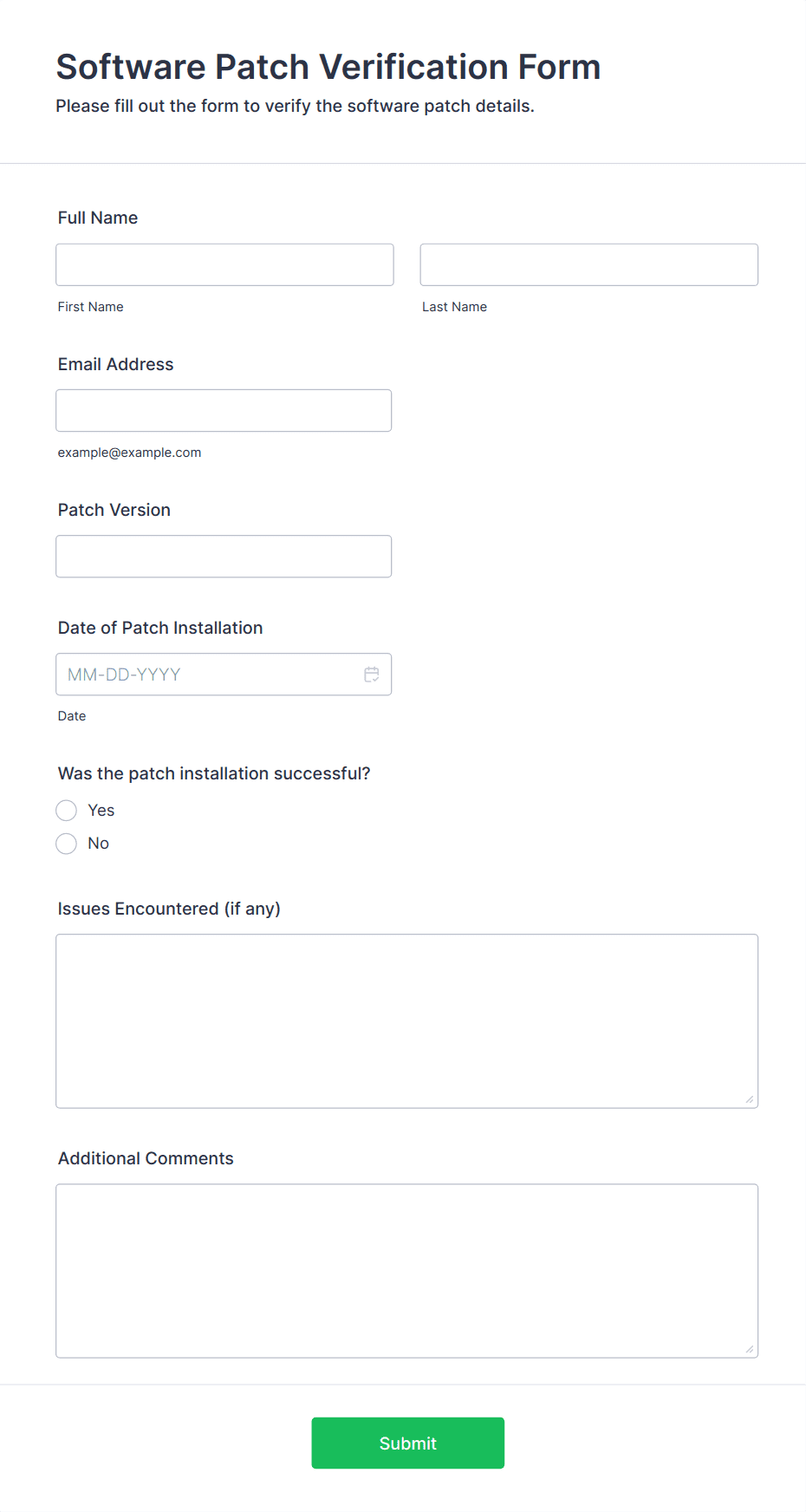Click the Software Patch Verification Form heading
Screen dimensions: 806x1512
click(328, 67)
